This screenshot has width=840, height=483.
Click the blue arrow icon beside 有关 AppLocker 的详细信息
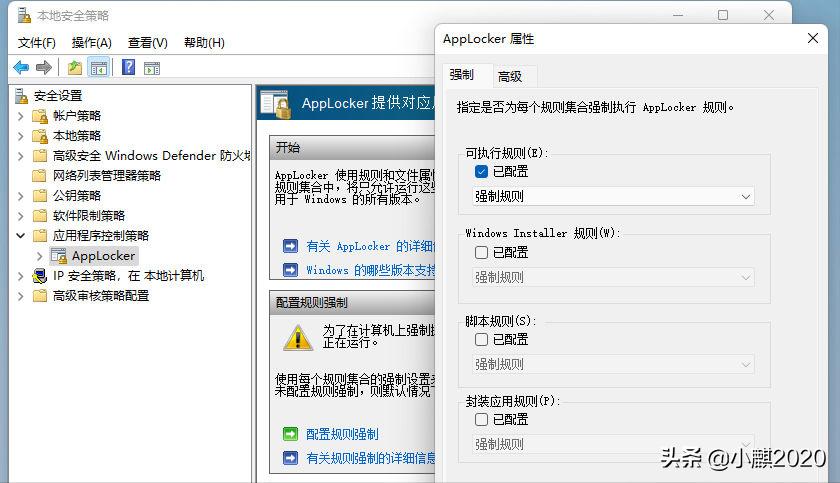click(290, 246)
